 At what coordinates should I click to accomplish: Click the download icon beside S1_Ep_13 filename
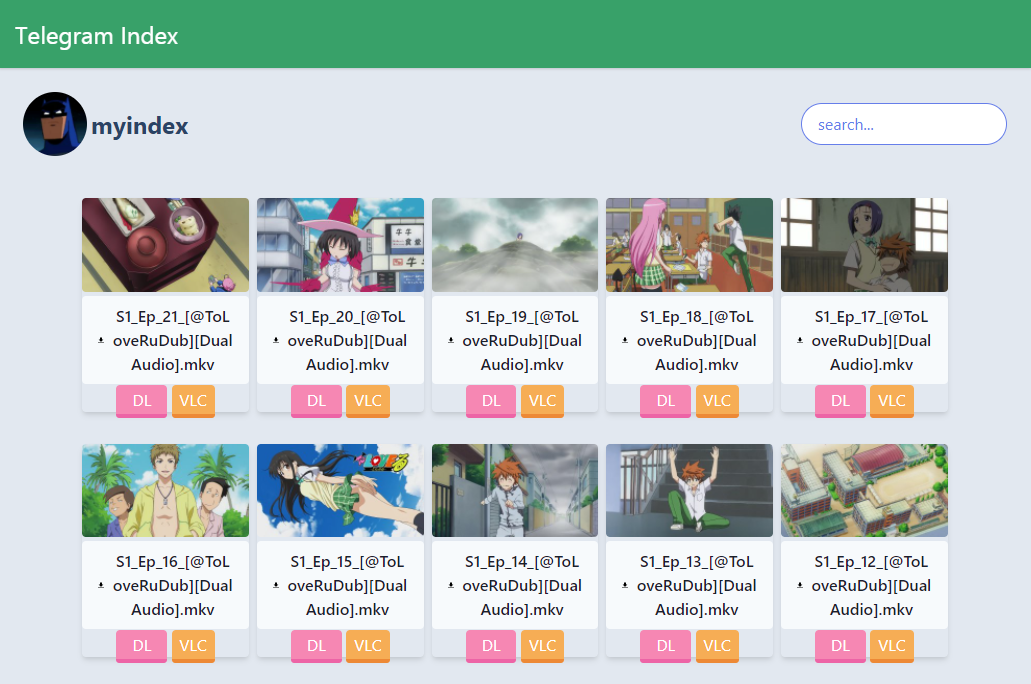pos(625,585)
